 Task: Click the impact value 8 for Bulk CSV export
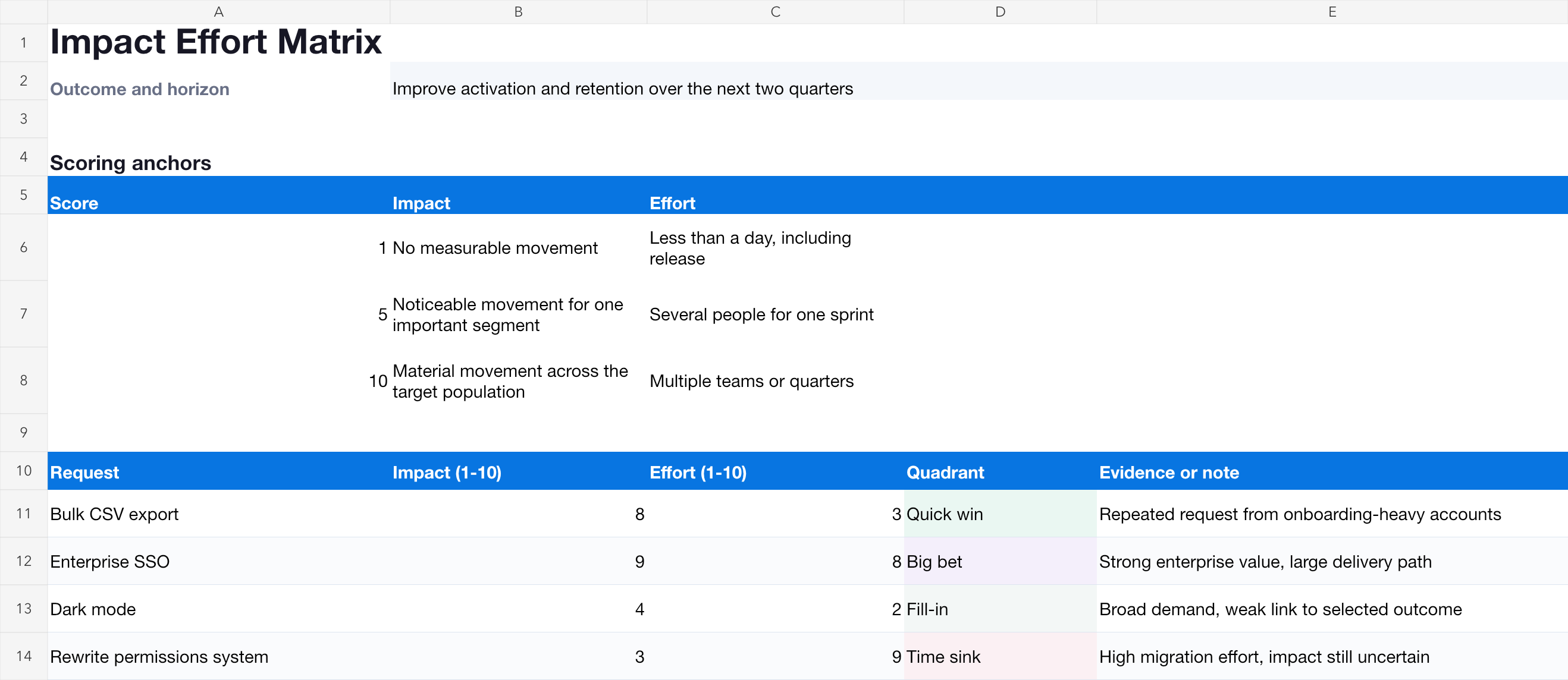point(518,514)
